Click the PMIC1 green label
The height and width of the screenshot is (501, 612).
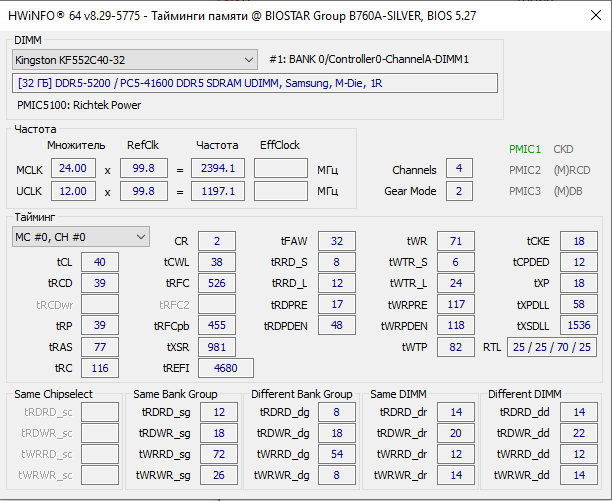coord(524,148)
